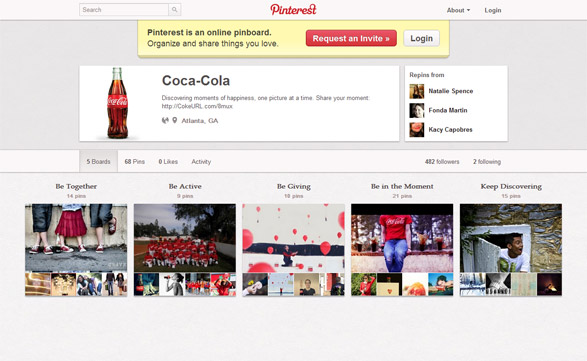Open the Be Giving board title

coord(294,186)
